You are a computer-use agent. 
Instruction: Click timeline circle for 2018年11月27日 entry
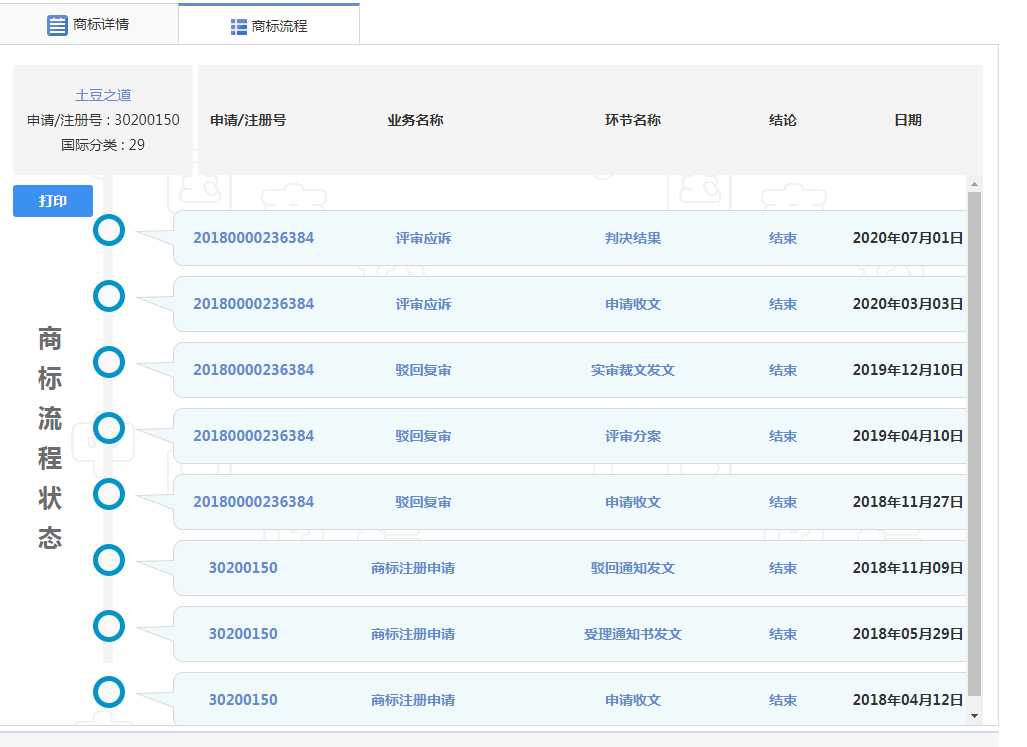[x=109, y=494]
